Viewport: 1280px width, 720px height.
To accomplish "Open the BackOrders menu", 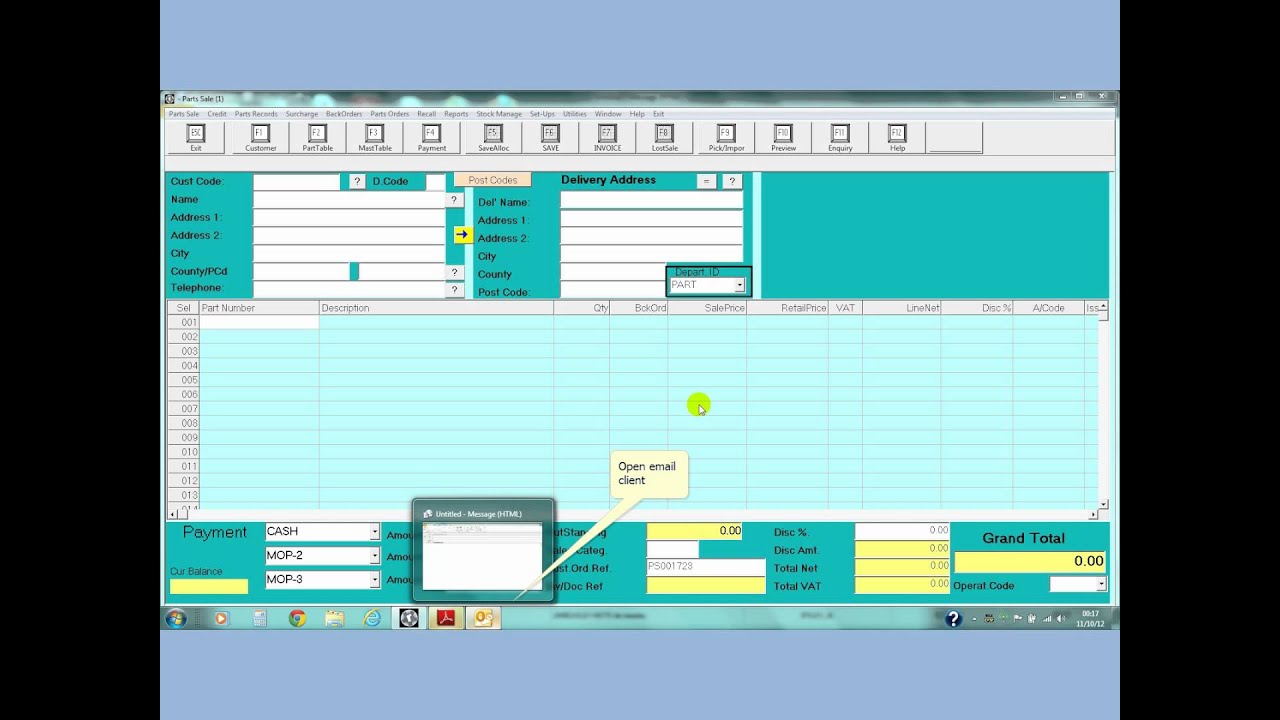I will (x=344, y=114).
